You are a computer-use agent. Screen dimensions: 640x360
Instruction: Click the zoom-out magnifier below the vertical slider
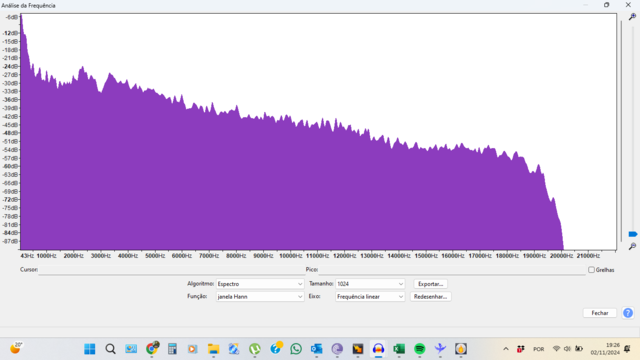pos(632,246)
